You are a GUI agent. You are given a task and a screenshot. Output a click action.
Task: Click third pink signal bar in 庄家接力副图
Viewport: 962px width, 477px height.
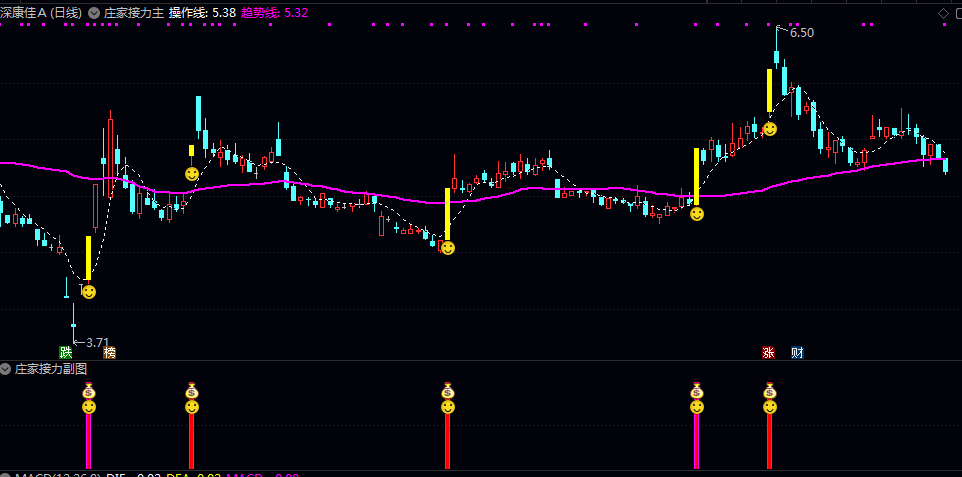tap(447, 441)
